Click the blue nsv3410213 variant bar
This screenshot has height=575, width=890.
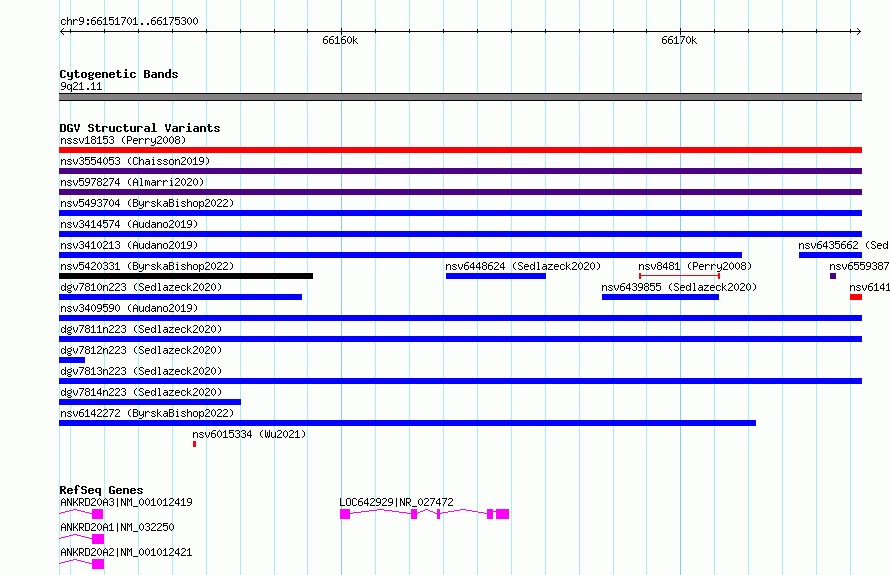pyautogui.click(x=400, y=255)
